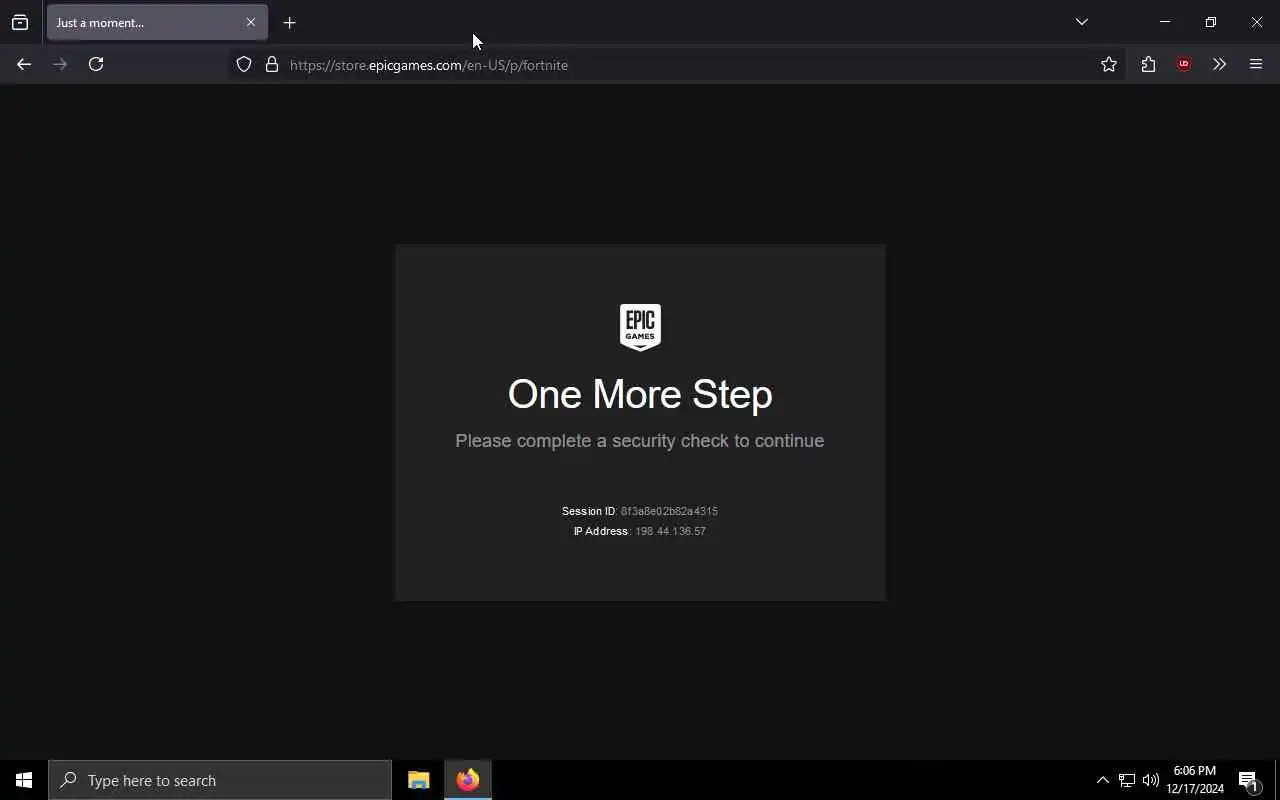Open tracking protection shield icon

click(244, 64)
